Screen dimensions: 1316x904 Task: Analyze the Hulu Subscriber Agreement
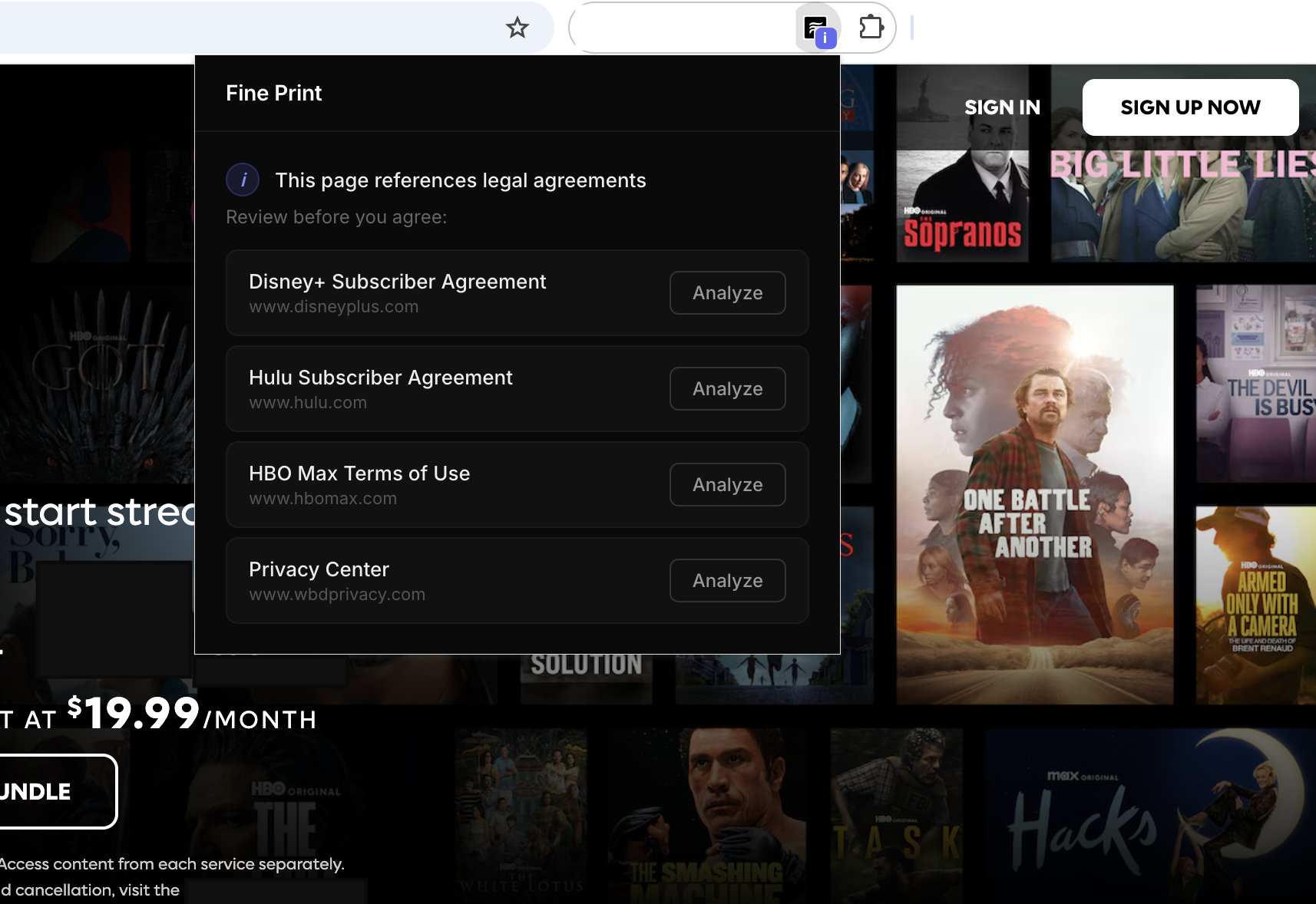tap(727, 388)
